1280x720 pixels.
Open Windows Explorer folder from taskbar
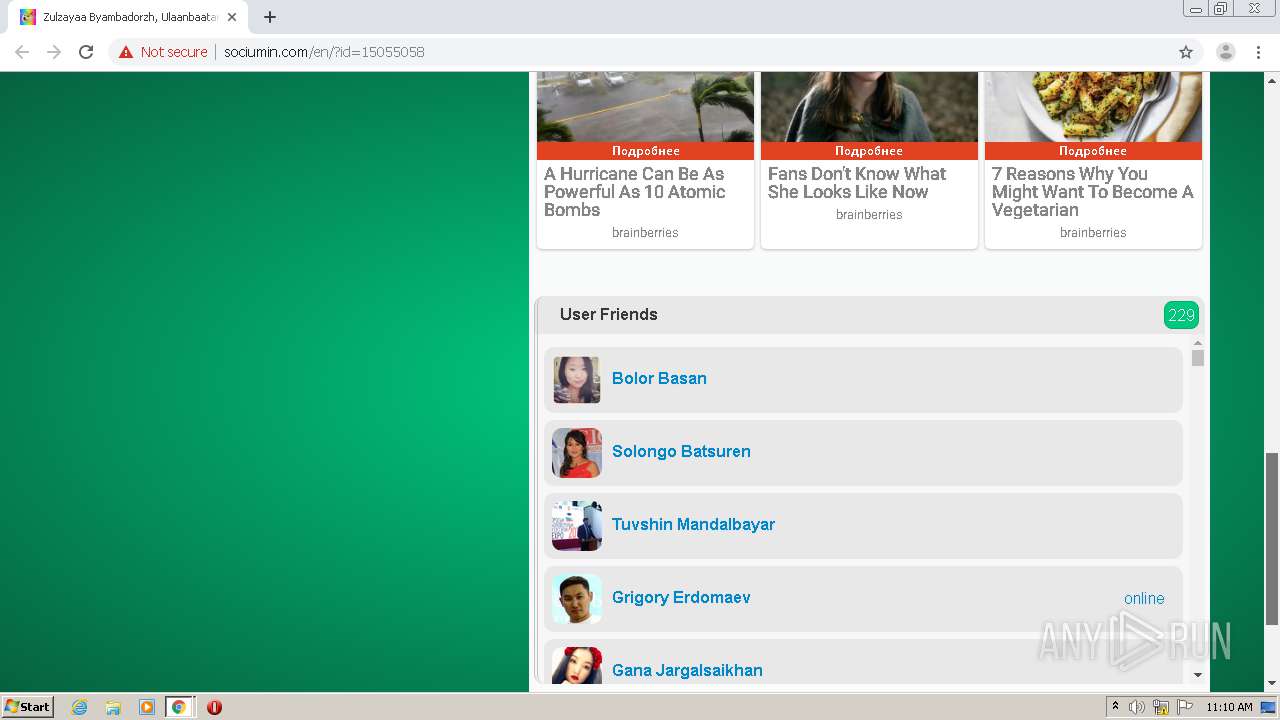[113, 707]
